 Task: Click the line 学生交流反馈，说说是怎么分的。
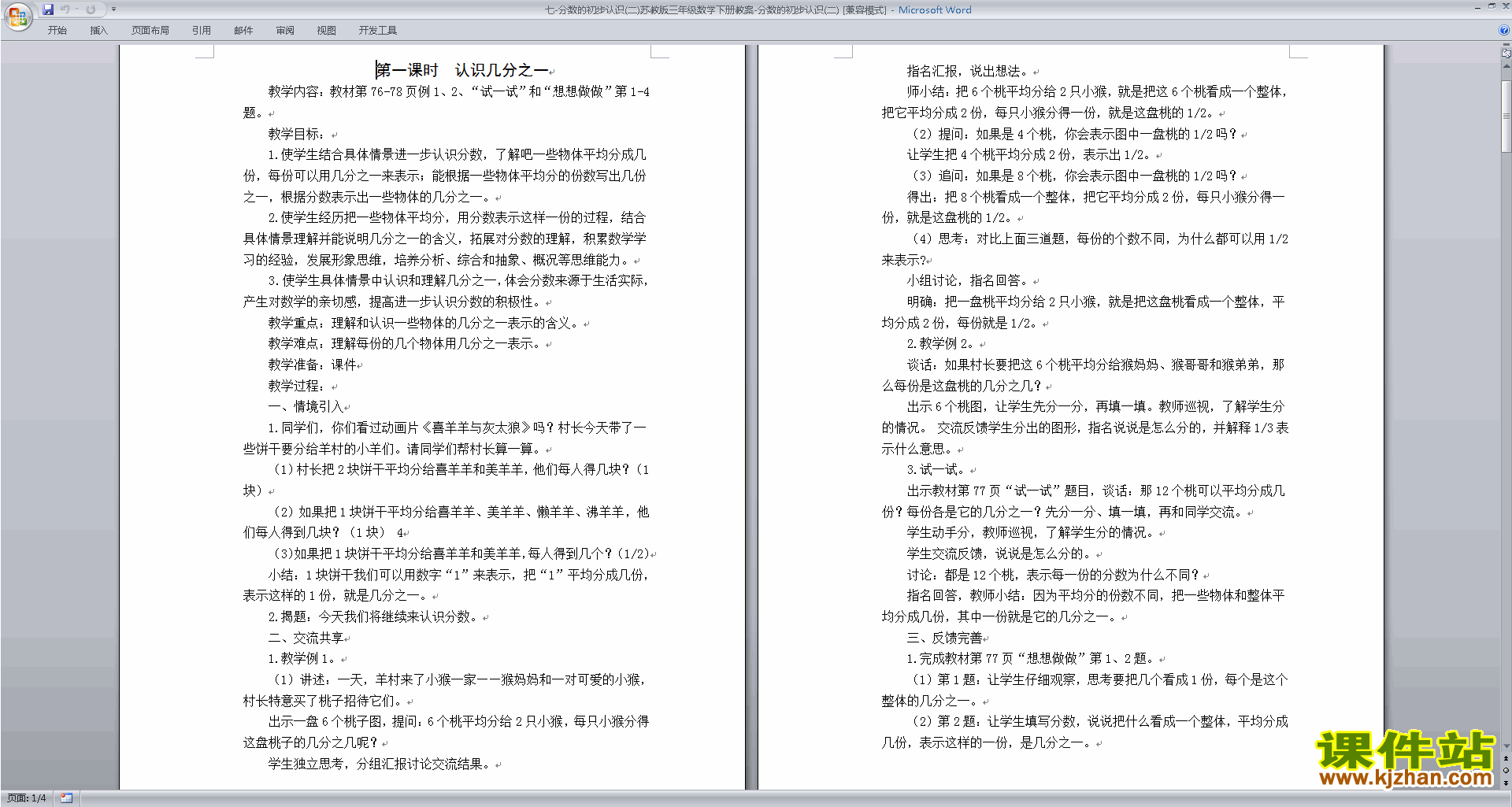(999, 553)
